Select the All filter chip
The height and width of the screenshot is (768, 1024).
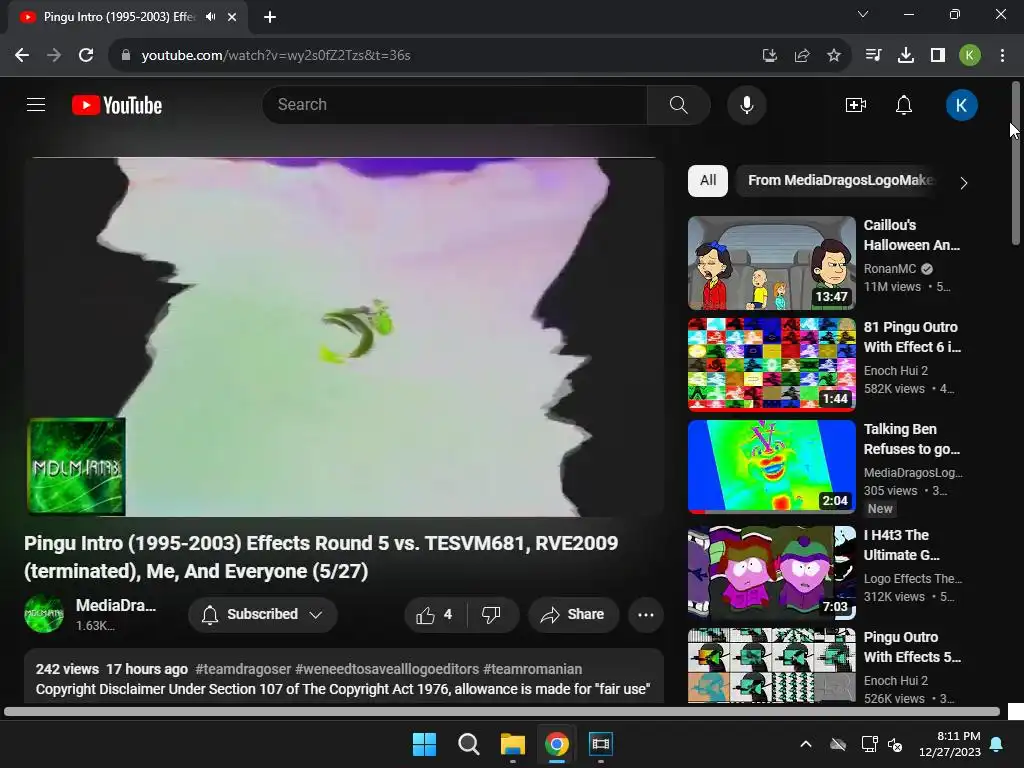[708, 180]
